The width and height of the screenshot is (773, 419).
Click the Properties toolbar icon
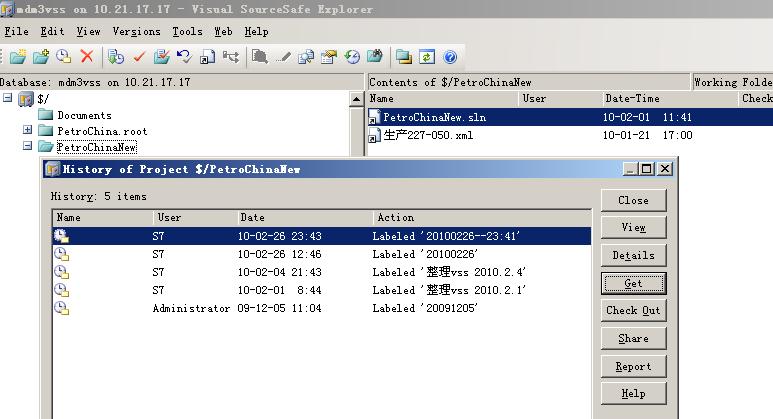(329, 57)
